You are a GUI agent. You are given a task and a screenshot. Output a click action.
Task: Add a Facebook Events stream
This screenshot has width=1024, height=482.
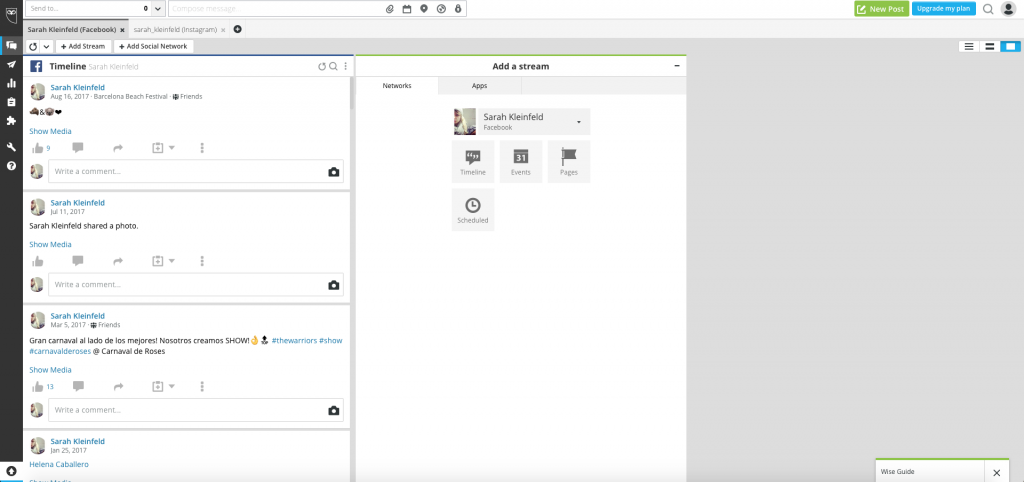(x=520, y=161)
